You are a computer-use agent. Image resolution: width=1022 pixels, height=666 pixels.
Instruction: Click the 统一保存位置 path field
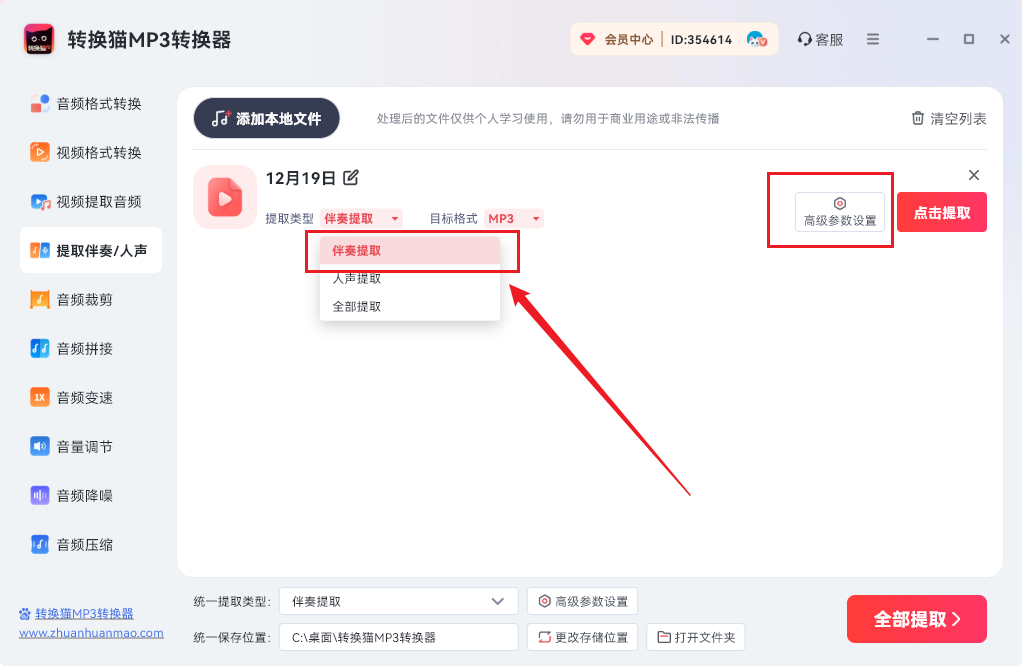(398, 637)
